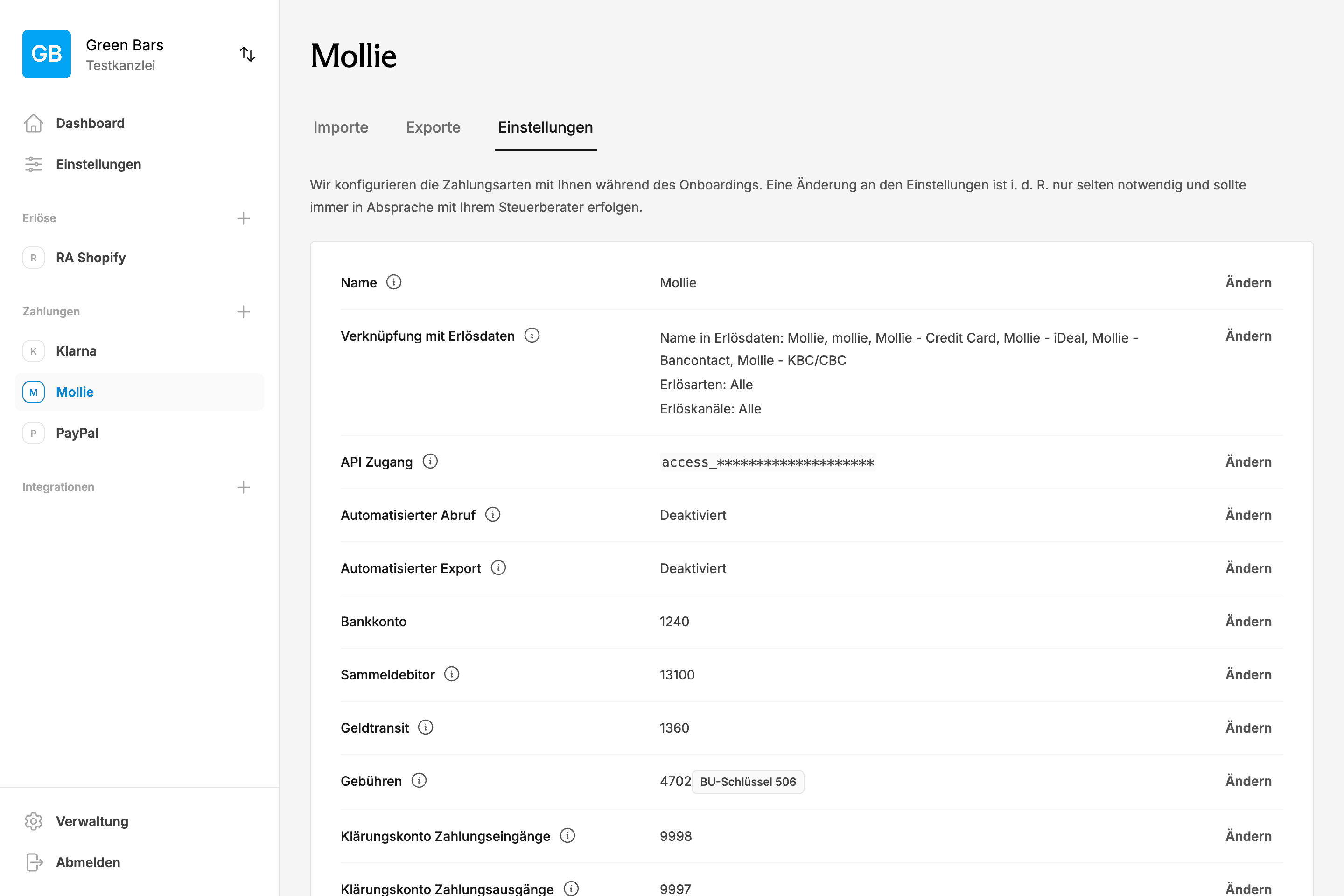This screenshot has width=1344, height=896.
Task: Click the BU-Schlüssel 506 badge
Action: coord(748,782)
